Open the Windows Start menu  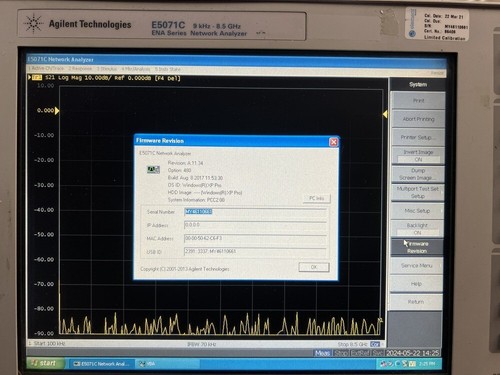[x=46, y=363]
